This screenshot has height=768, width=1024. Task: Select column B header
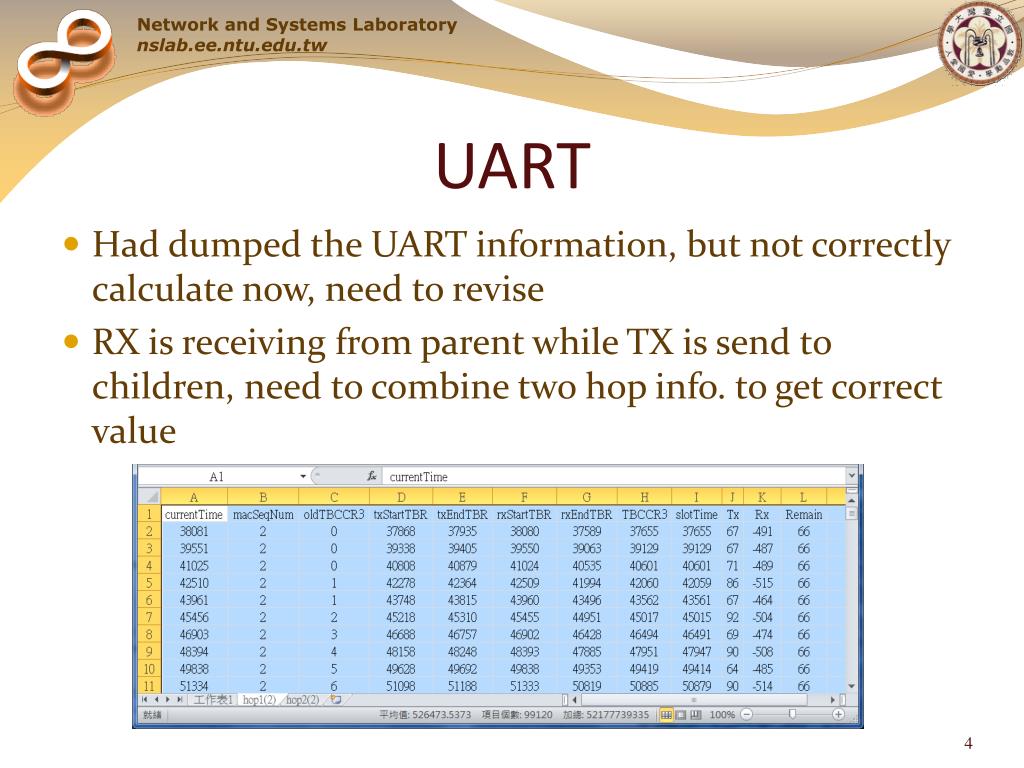click(x=263, y=497)
